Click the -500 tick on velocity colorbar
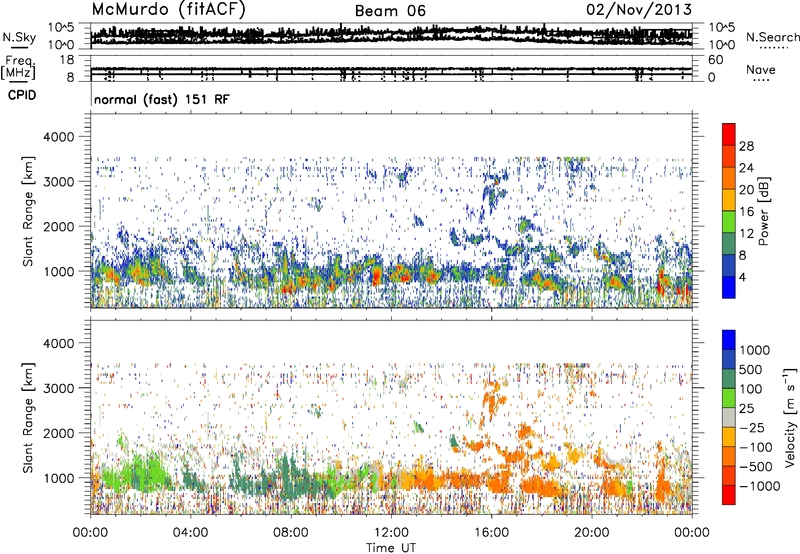The image size is (800, 554). [756, 467]
